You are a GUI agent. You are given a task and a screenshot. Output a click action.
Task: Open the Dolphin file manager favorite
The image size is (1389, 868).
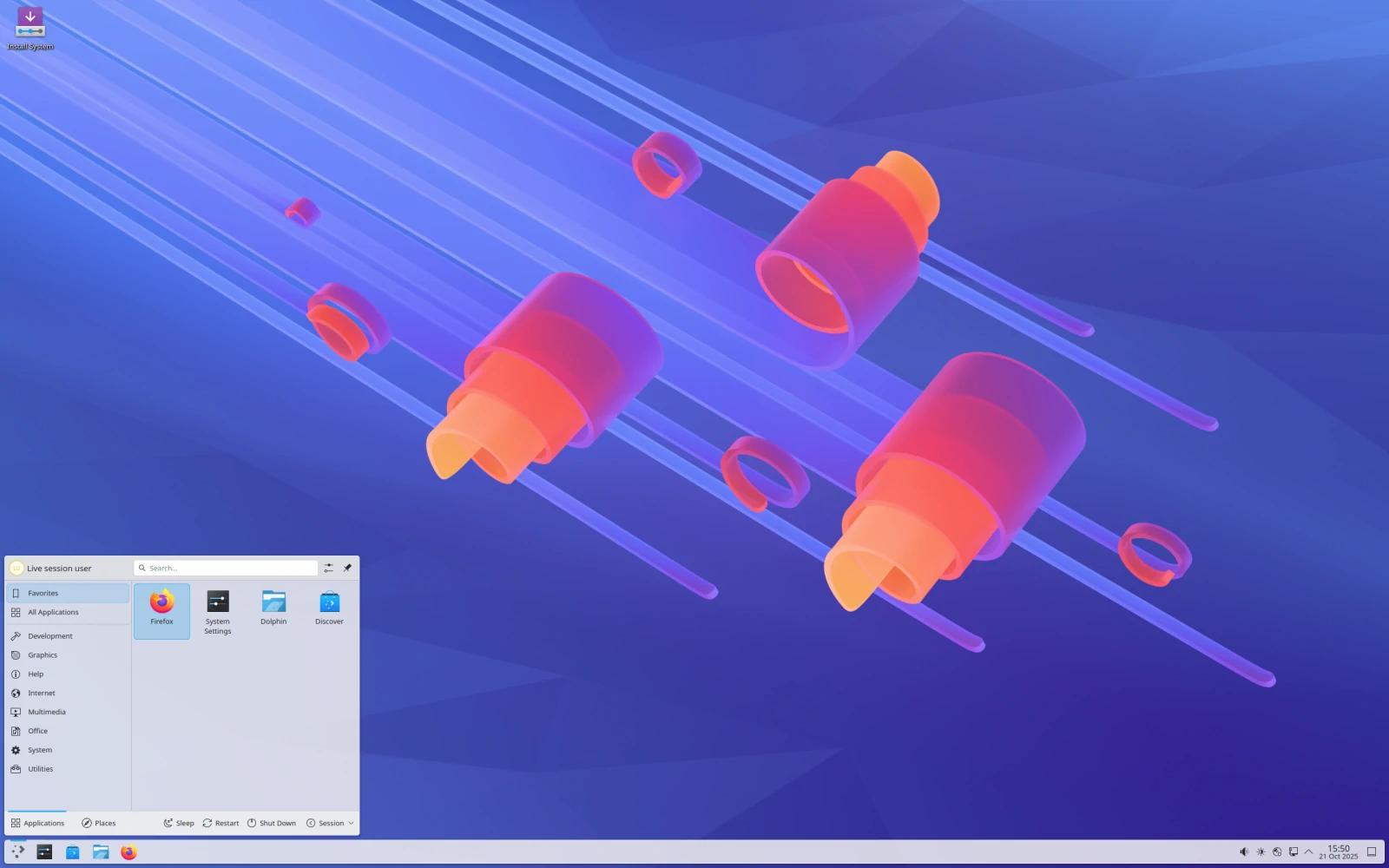point(273,608)
